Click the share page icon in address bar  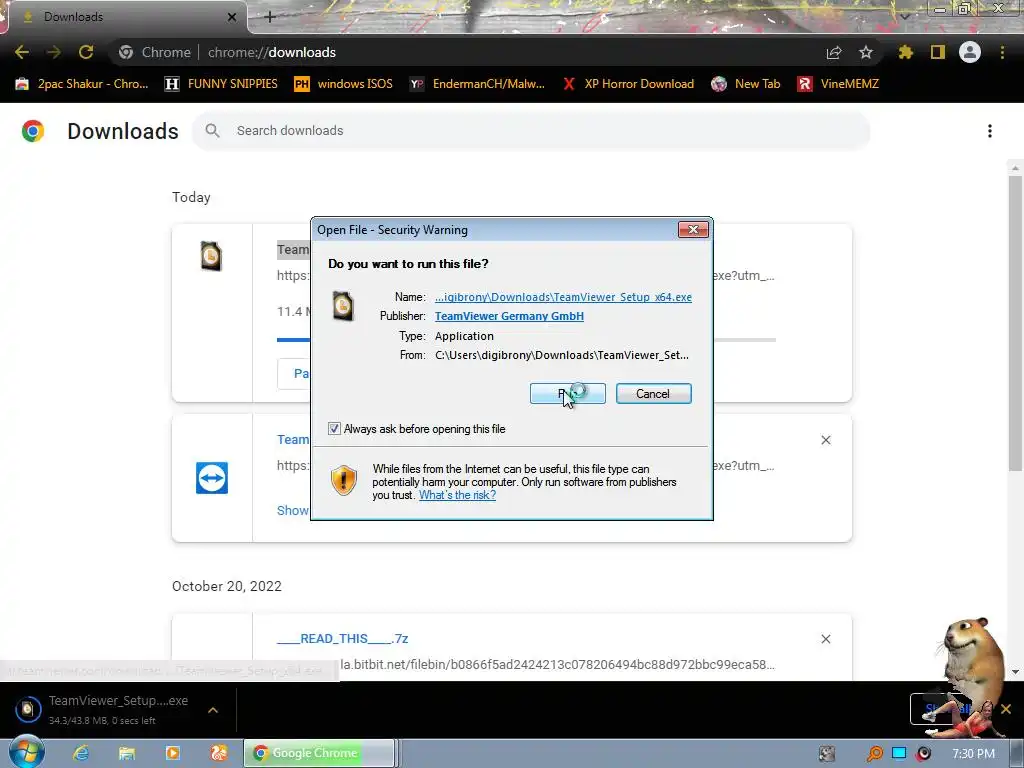pyautogui.click(x=834, y=53)
